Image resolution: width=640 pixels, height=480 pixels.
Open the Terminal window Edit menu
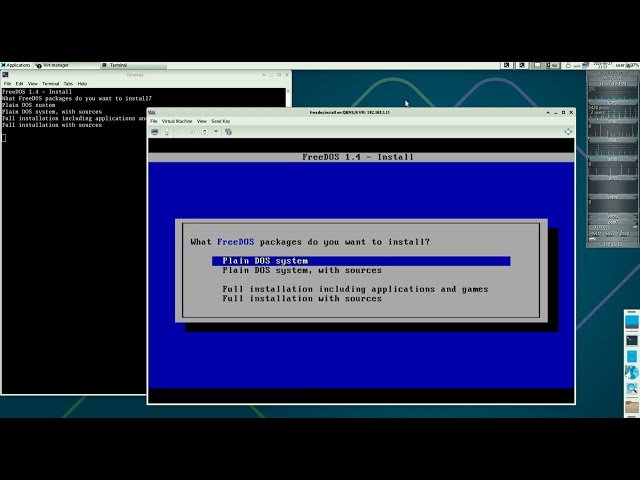coord(20,84)
